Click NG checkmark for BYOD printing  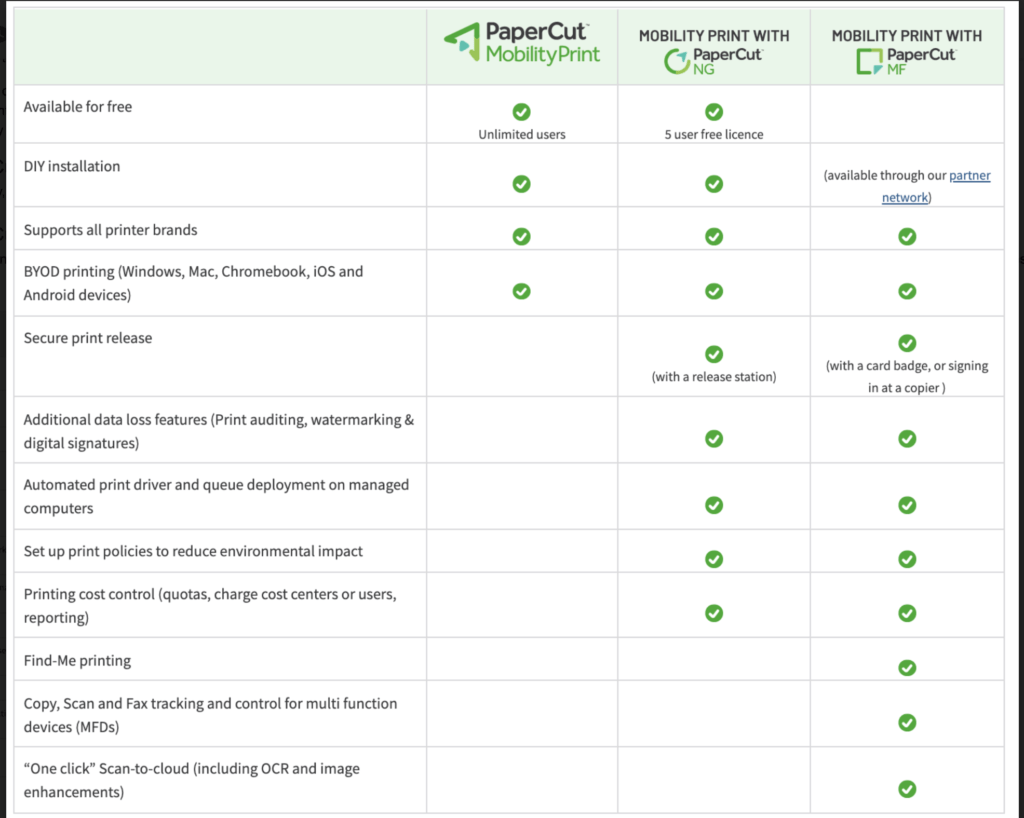pyautogui.click(x=714, y=291)
